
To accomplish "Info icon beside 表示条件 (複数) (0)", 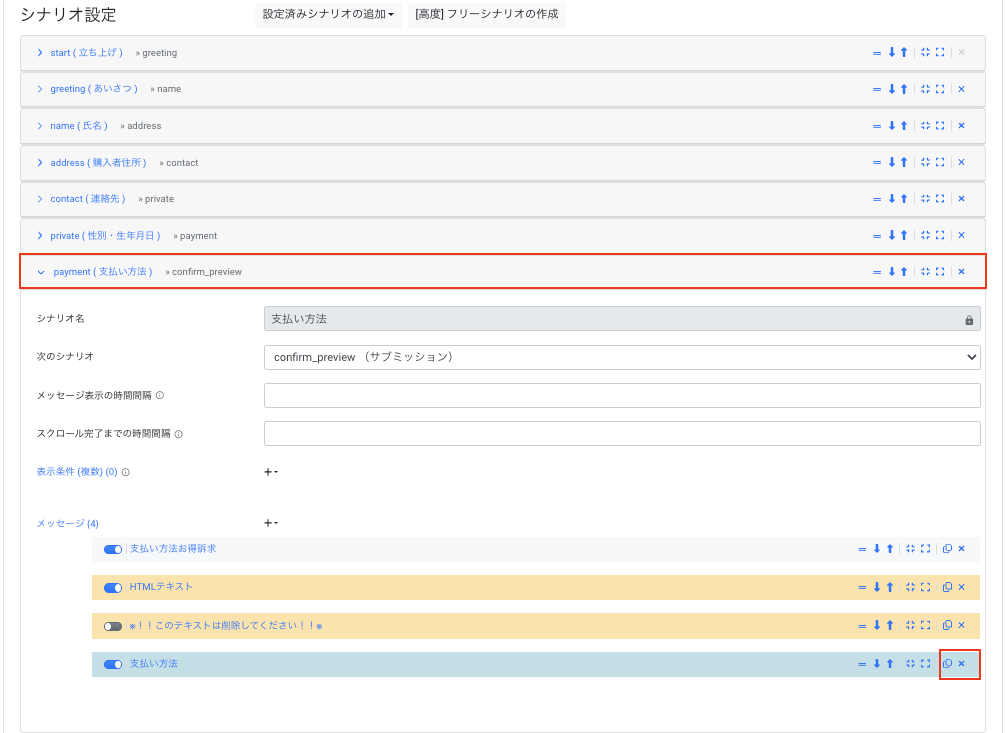I will [x=126, y=472].
